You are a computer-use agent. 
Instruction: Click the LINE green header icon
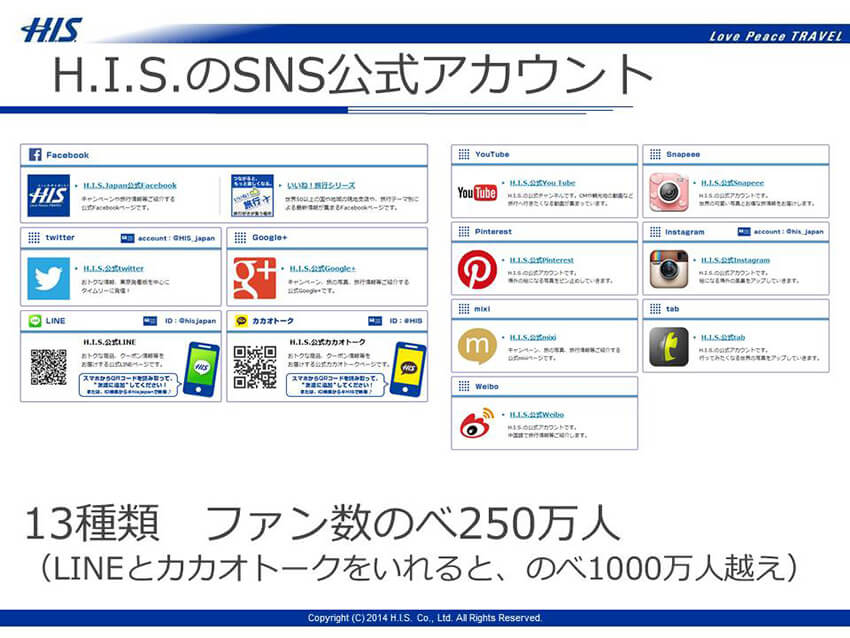click(x=35, y=321)
